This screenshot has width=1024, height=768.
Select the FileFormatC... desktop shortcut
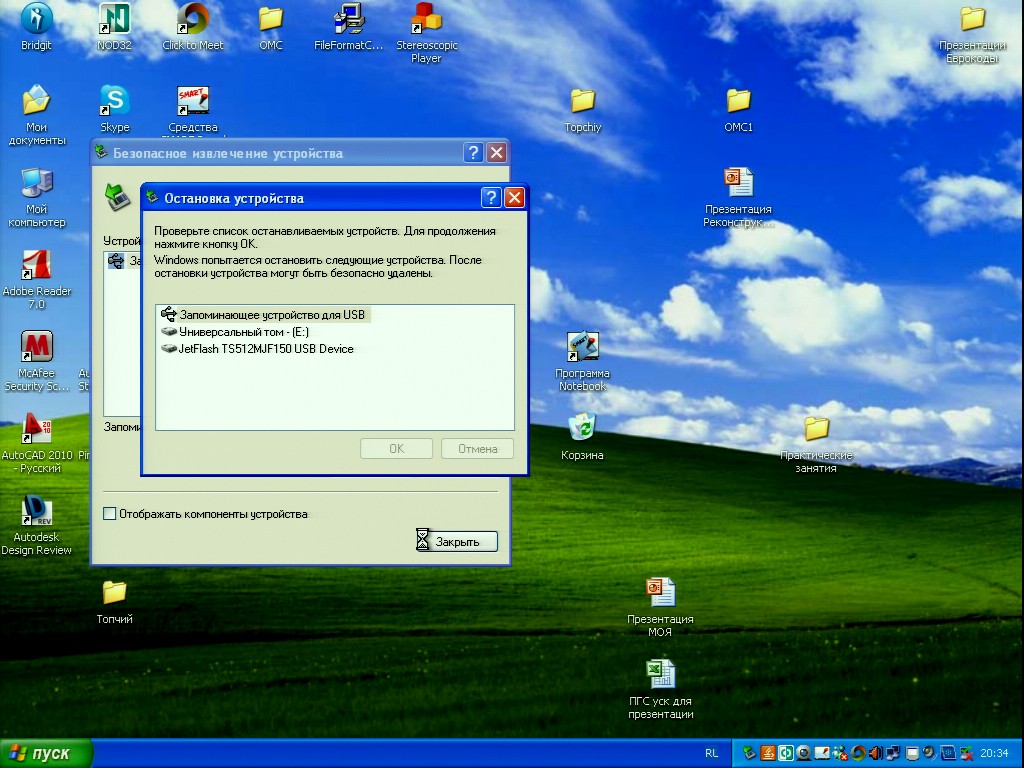[x=349, y=26]
